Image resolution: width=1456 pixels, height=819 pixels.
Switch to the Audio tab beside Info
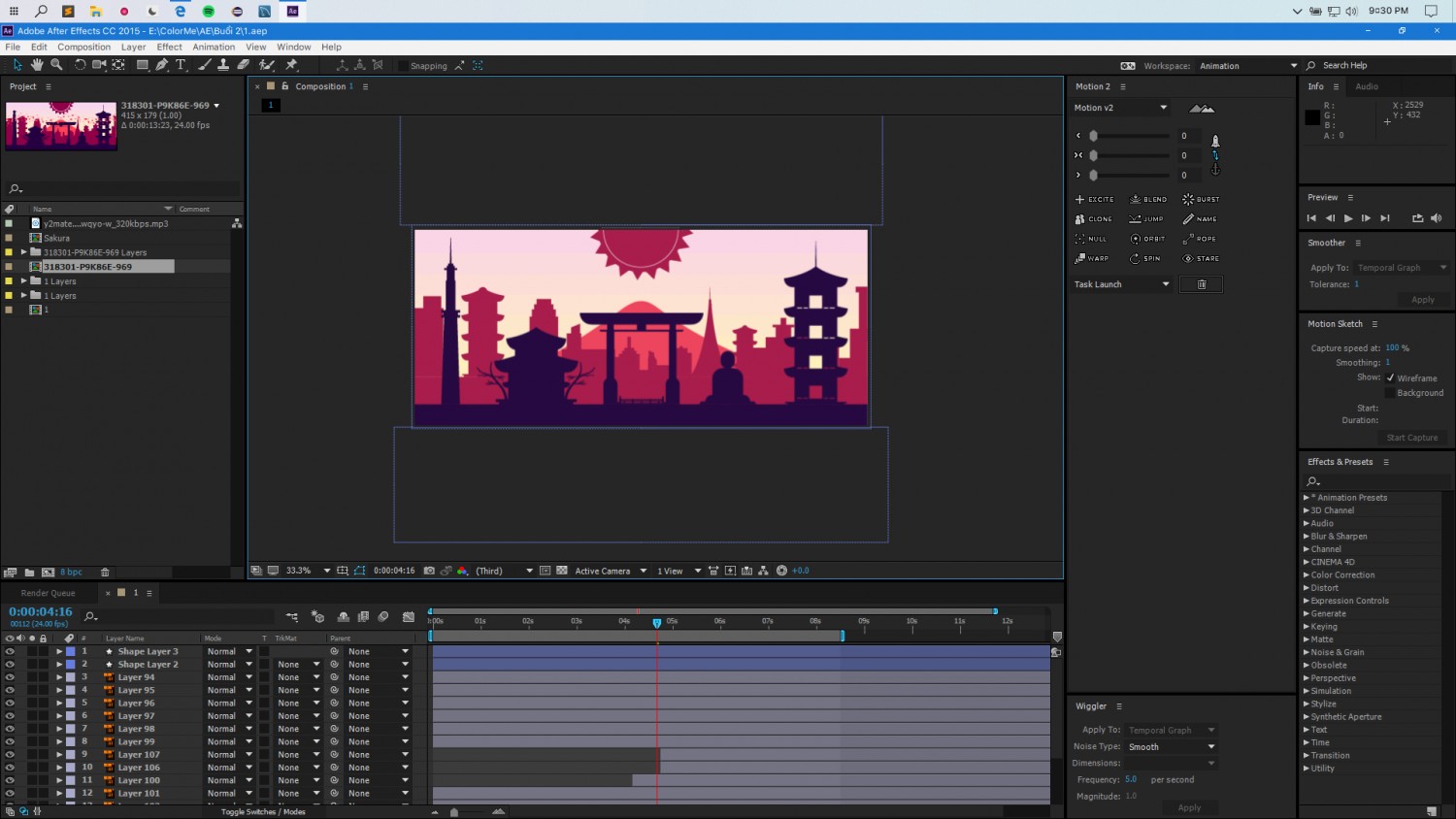[1367, 86]
